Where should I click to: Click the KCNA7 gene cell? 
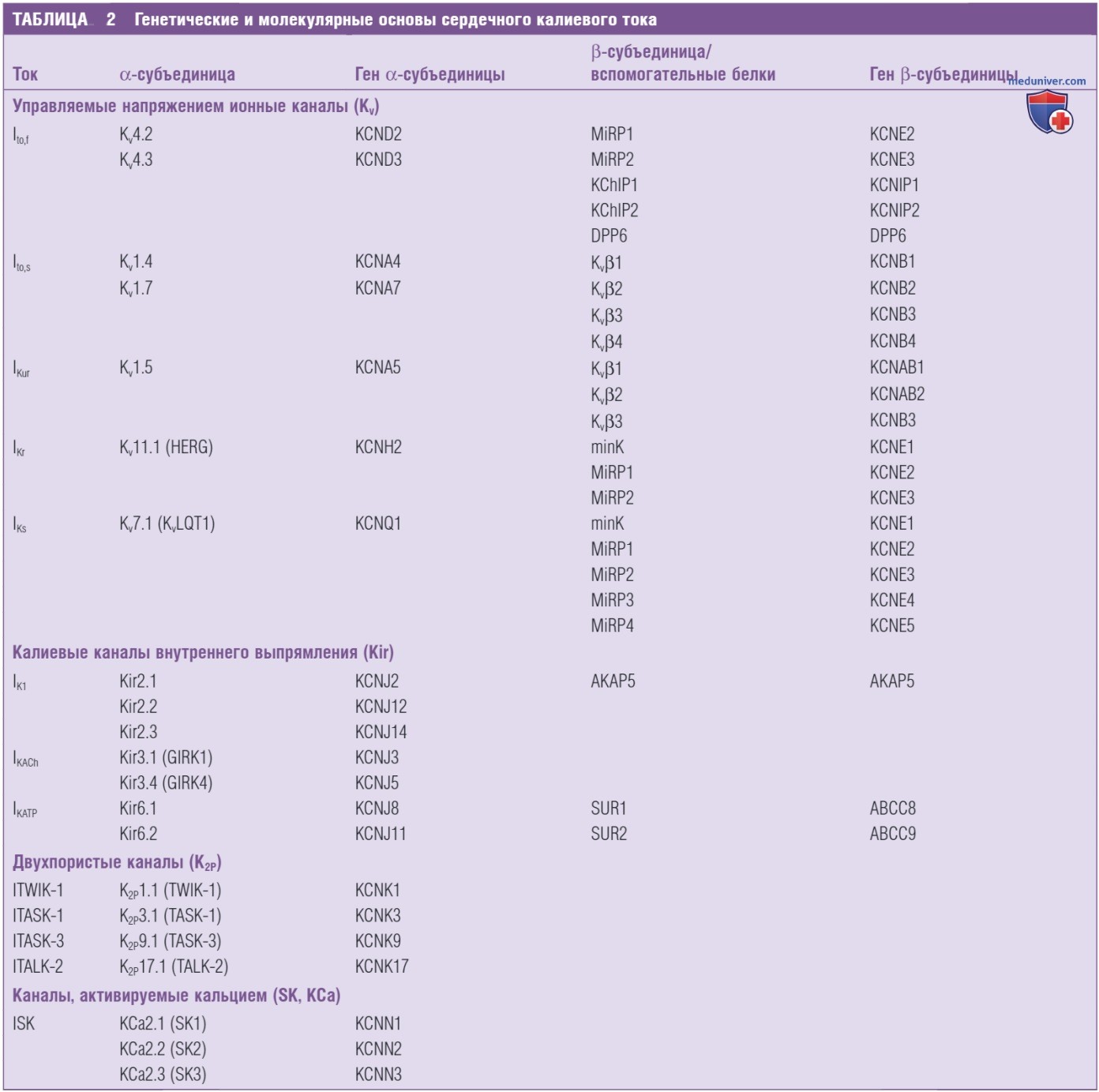(377, 288)
